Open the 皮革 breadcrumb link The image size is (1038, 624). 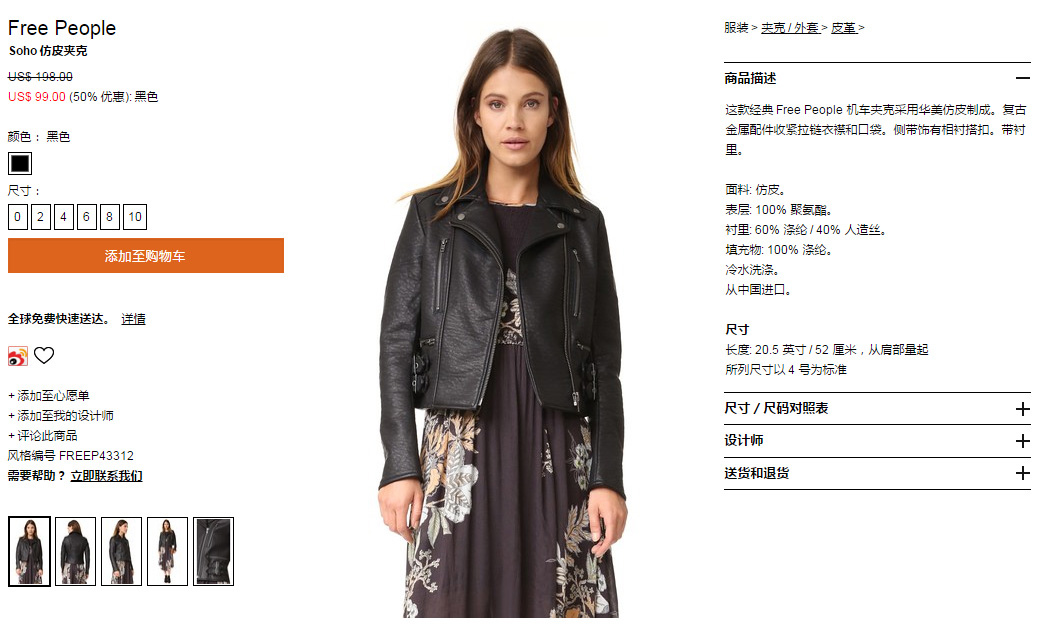843,28
